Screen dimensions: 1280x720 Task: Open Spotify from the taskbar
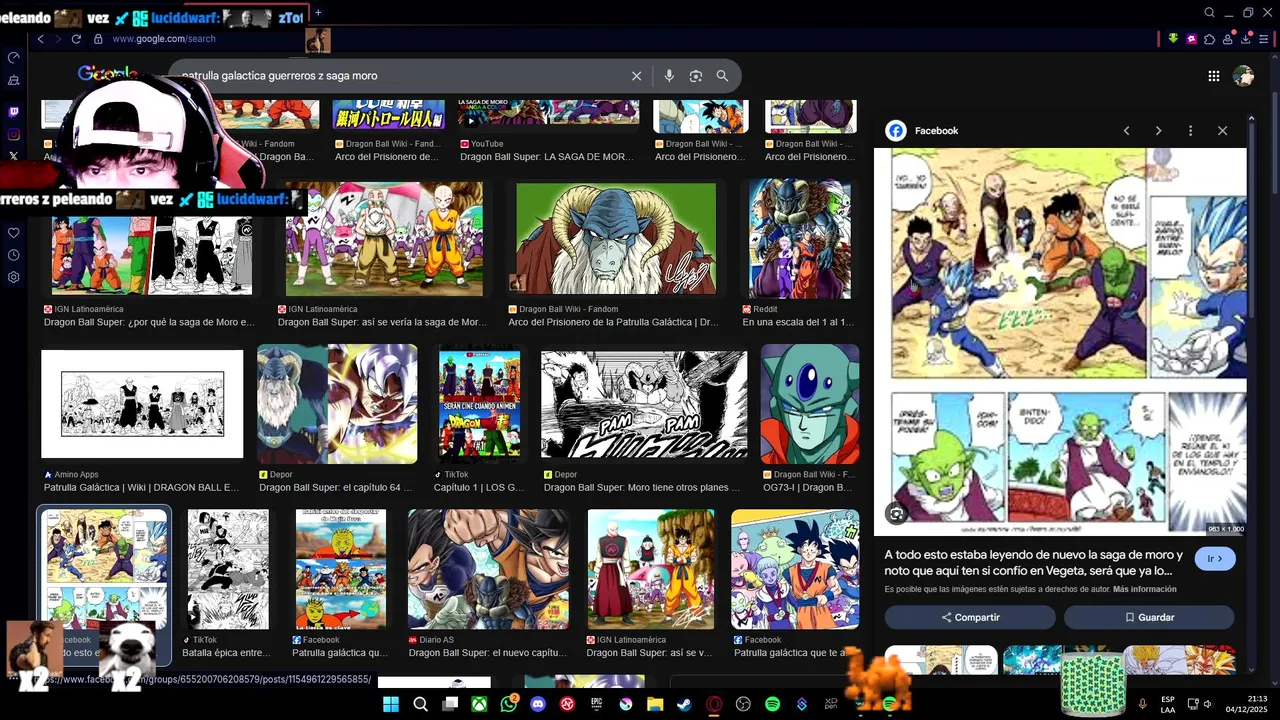[772, 704]
